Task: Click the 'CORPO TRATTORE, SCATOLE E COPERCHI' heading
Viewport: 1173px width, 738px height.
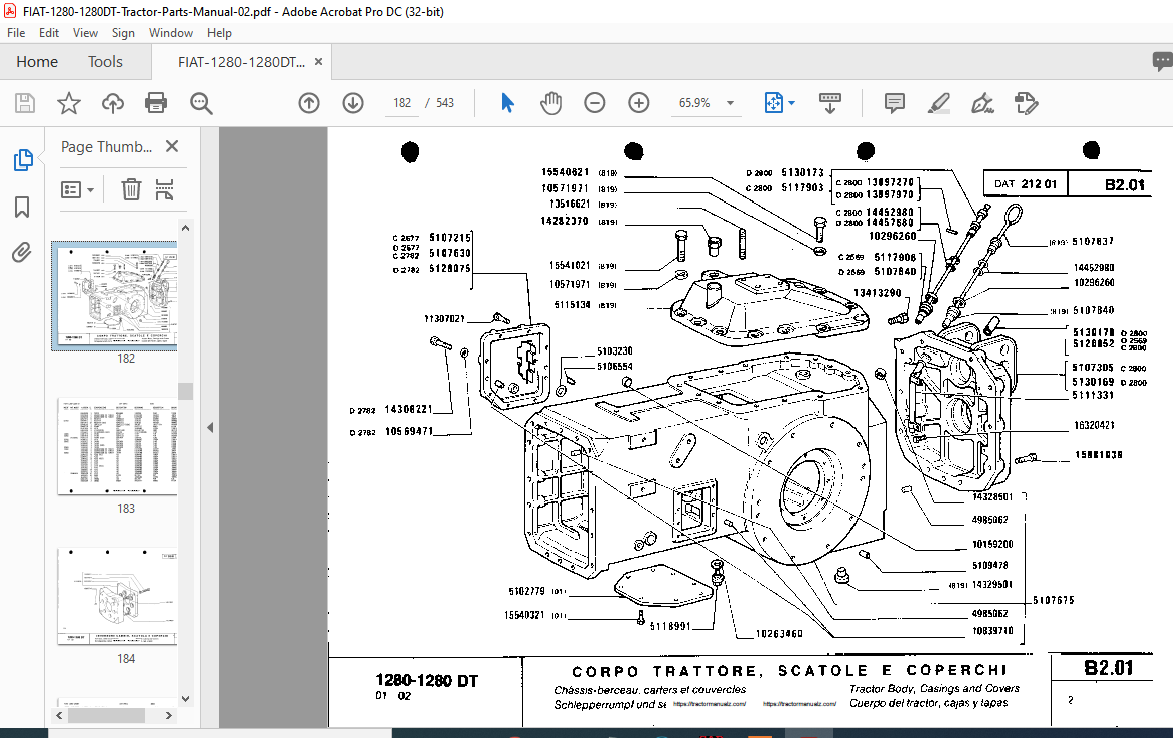Action: [789, 671]
